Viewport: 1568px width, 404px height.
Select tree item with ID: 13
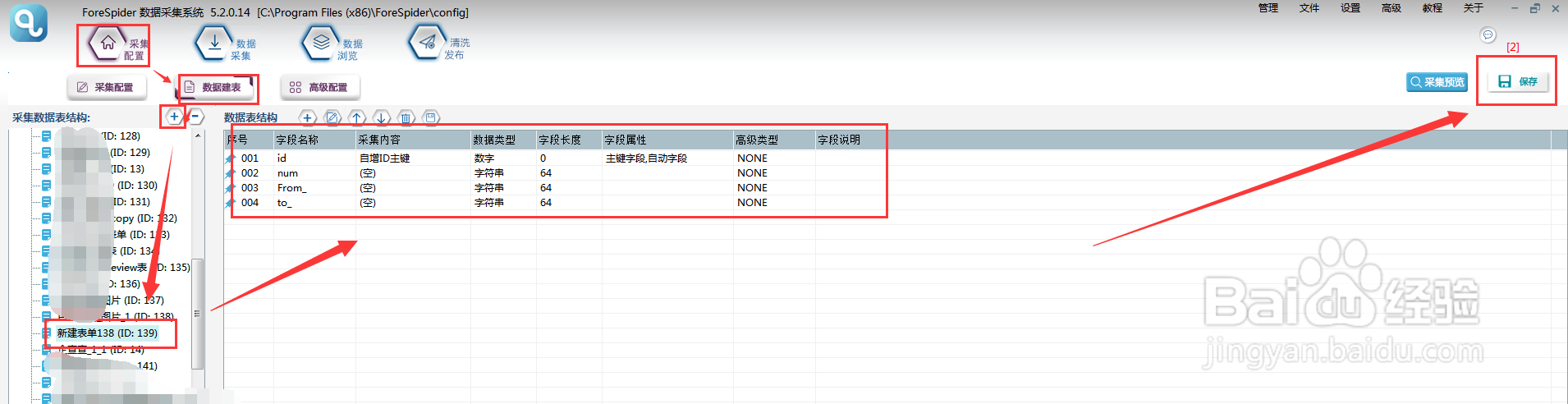pos(126,168)
